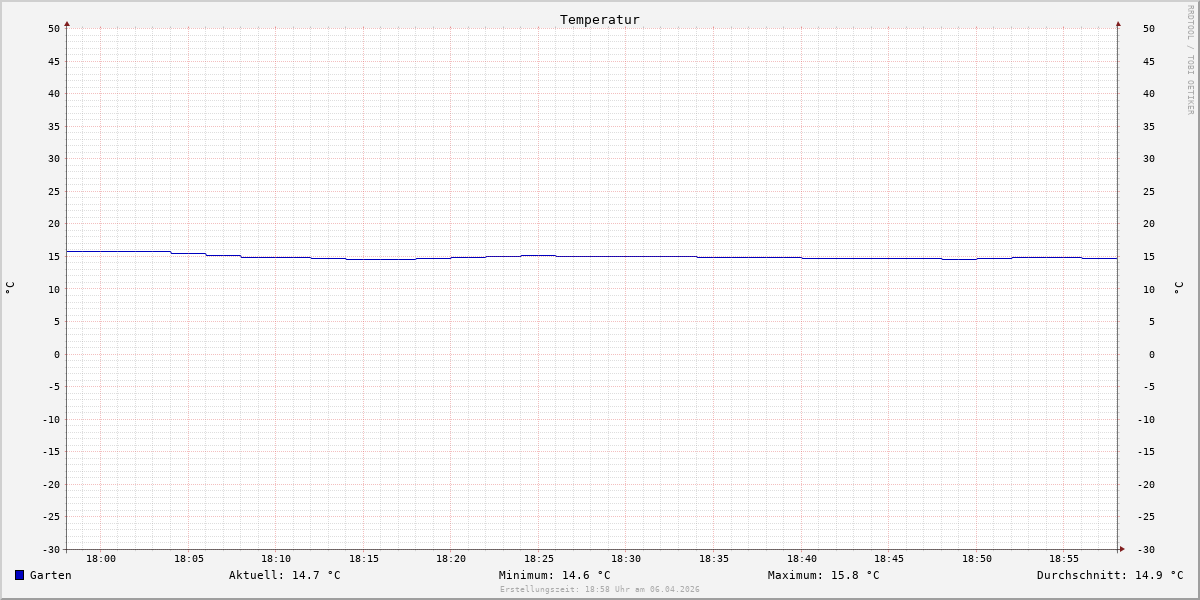Click the left axis 0 label
This screenshot has height=600, width=1200.
coord(57,354)
